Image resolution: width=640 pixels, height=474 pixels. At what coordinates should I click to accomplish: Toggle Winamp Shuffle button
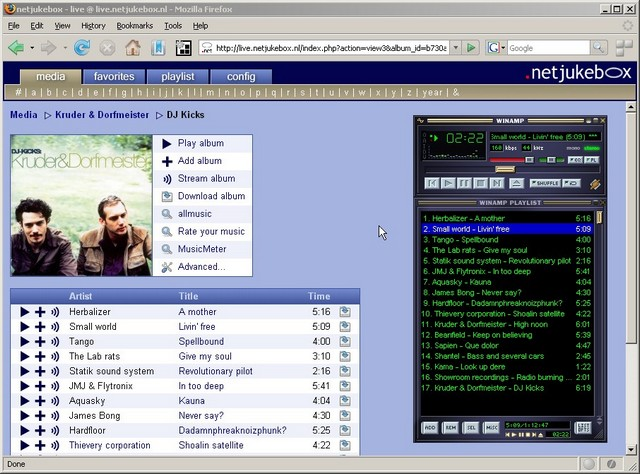(545, 183)
